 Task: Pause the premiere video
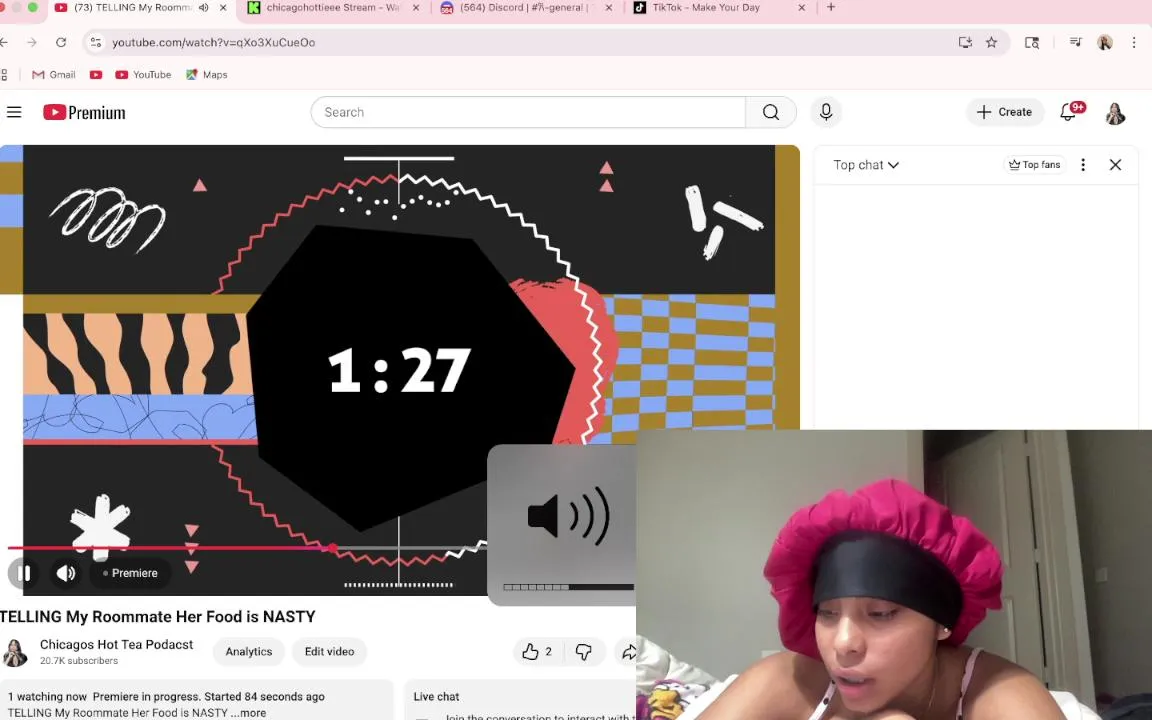(x=24, y=573)
